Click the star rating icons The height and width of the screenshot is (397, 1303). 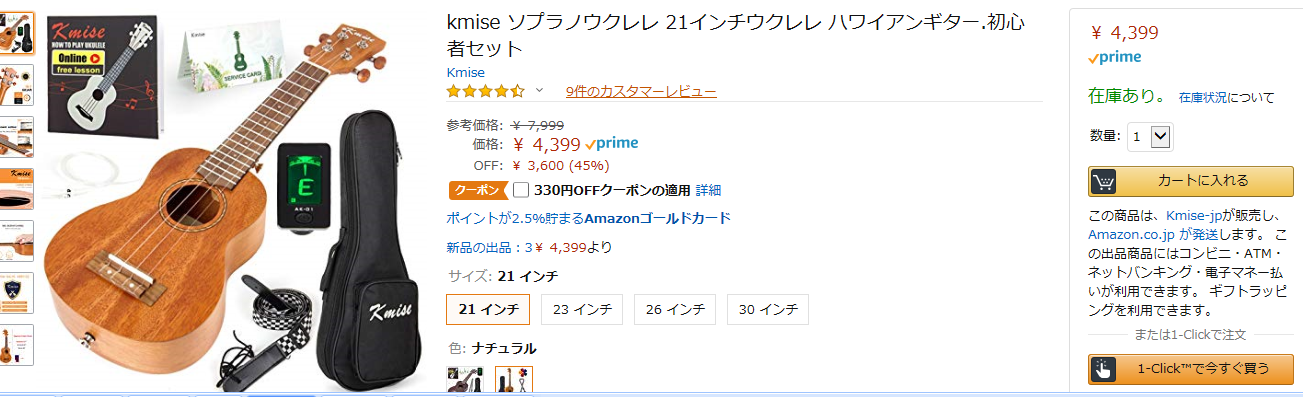[485, 91]
